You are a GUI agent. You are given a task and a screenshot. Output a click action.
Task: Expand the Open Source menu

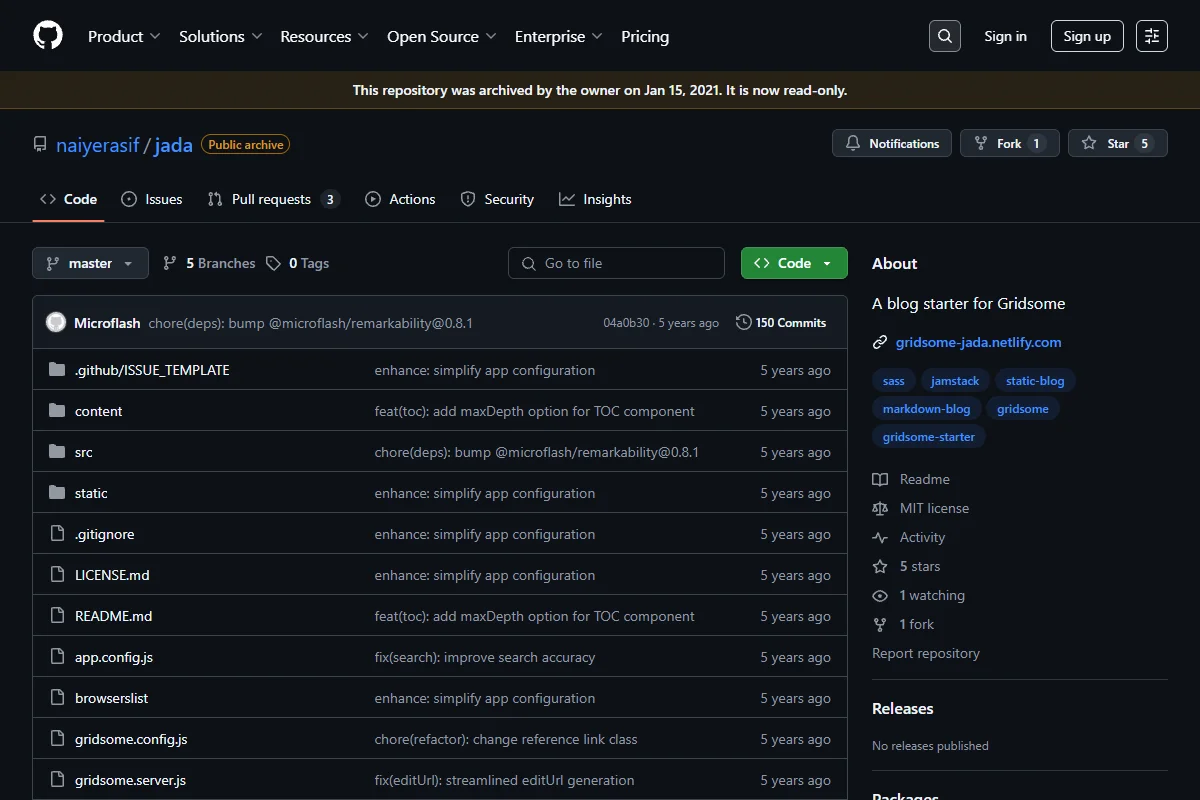pyautogui.click(x=442, y=36)
